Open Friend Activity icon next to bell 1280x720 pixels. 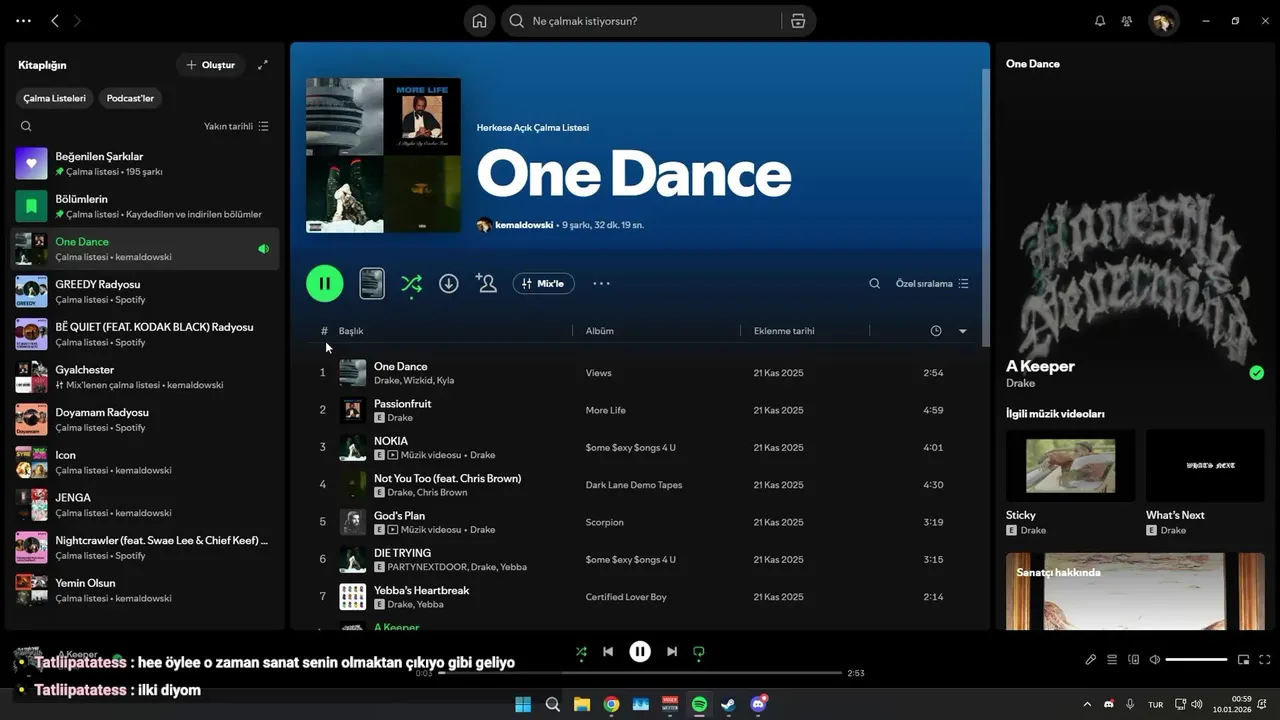[x=1127, y=21]
